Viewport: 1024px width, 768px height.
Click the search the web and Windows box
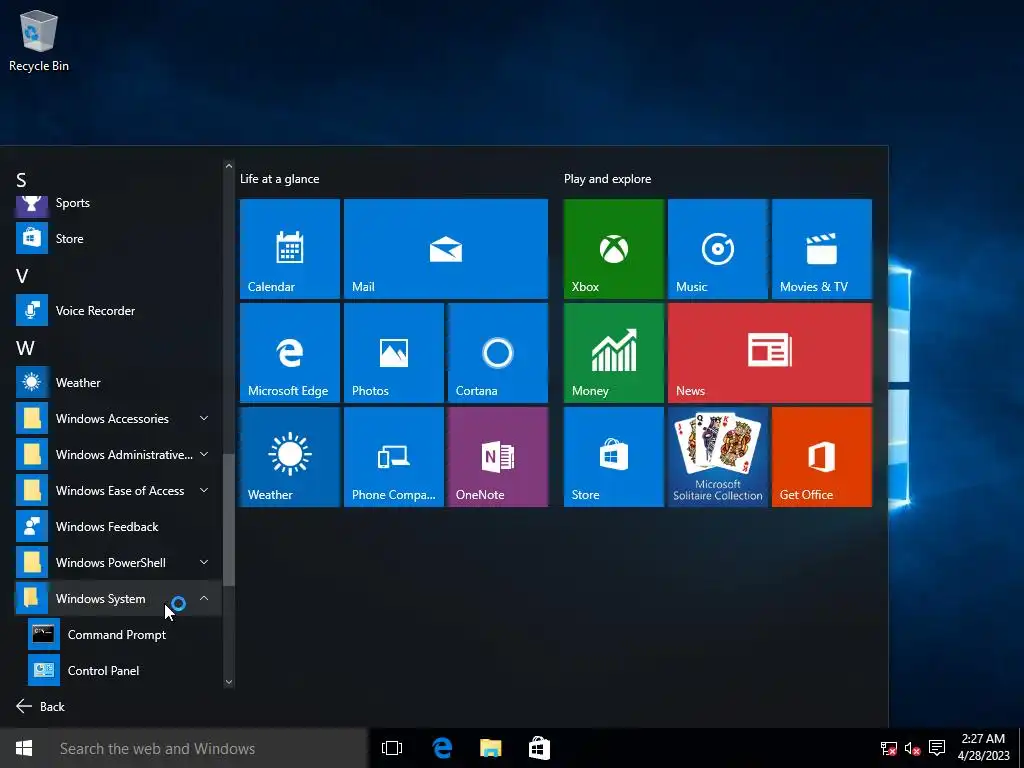coord(208,748)
